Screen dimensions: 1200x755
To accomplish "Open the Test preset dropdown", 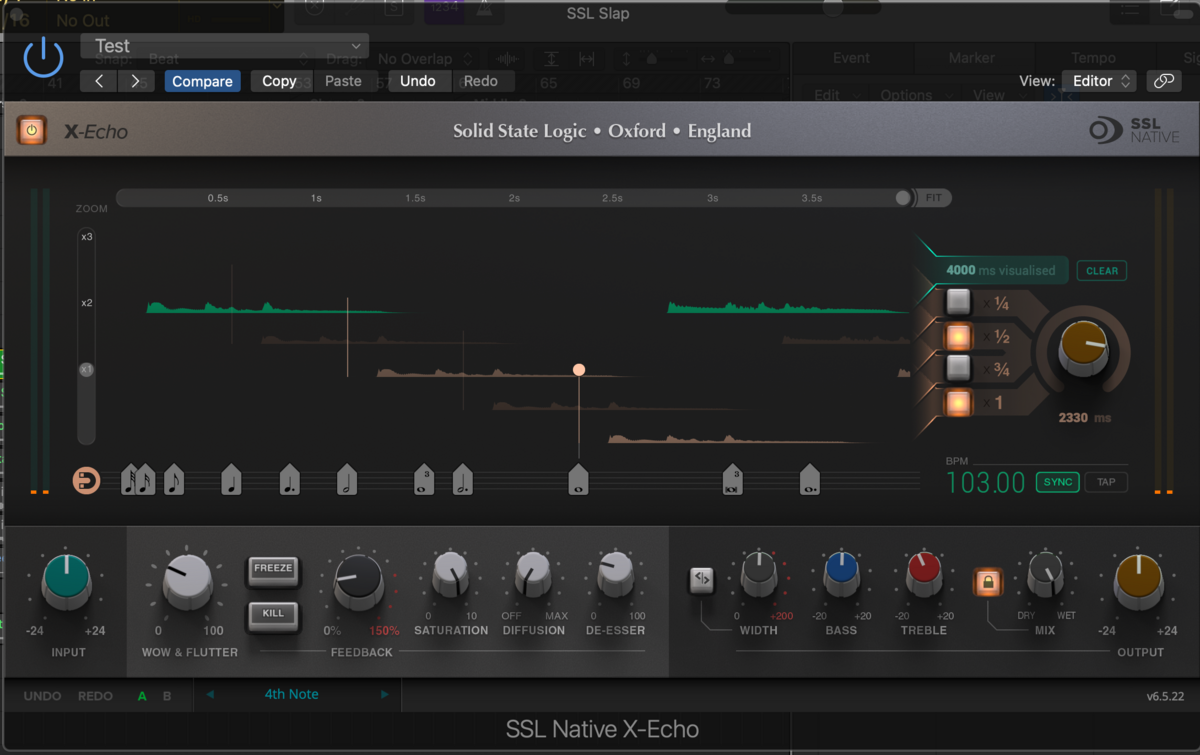I will 224,46.
